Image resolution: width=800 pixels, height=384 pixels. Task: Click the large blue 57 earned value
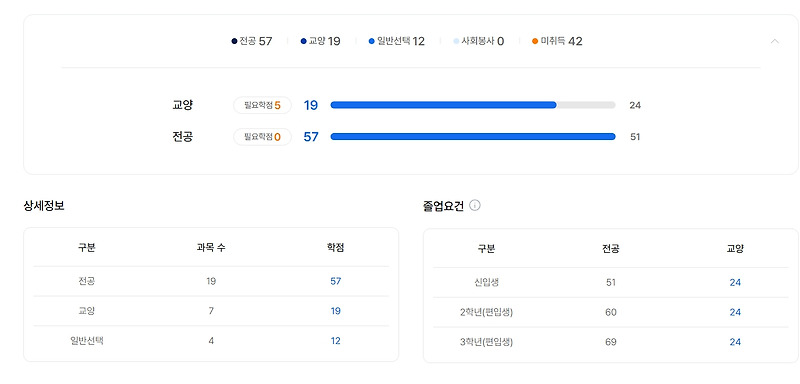point(311,137)
